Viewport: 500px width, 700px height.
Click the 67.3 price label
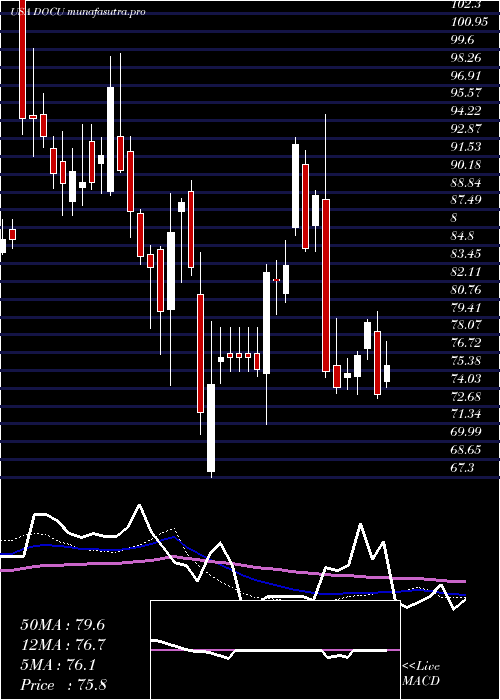pos(462,467)
